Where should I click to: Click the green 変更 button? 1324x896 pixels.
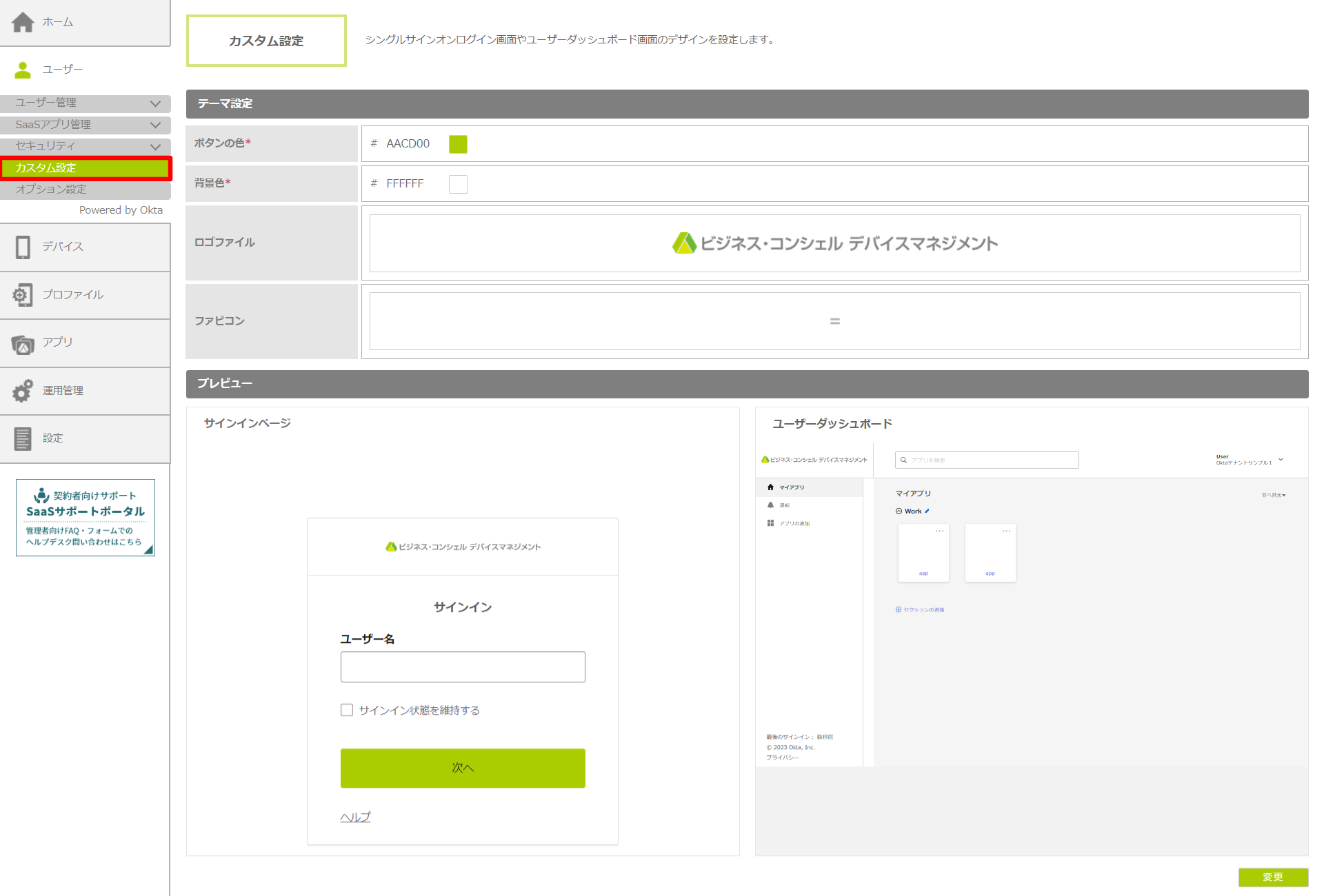pyautogui.click(x=1273, y=877)
